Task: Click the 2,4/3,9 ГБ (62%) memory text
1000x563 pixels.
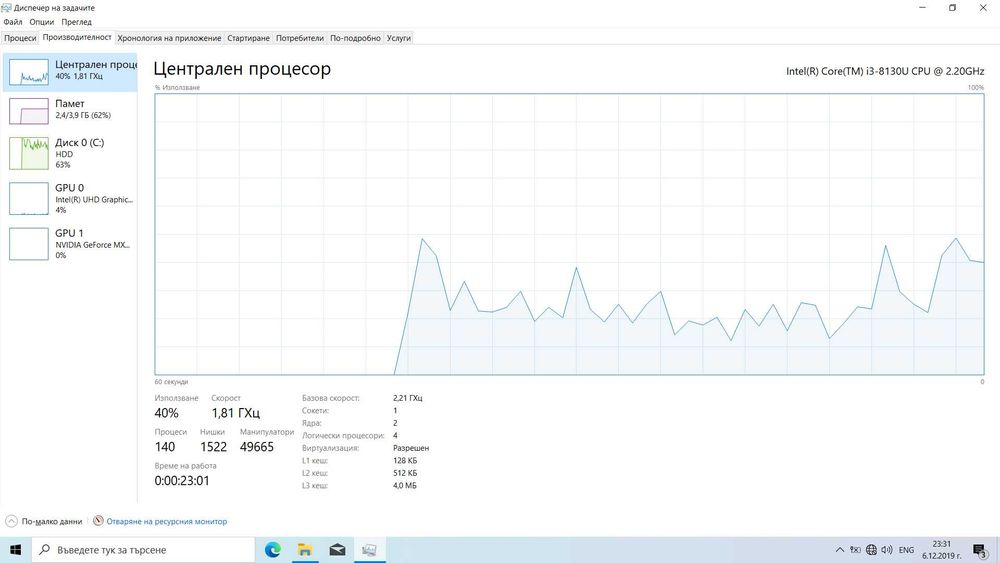Action: pos(83,115)
